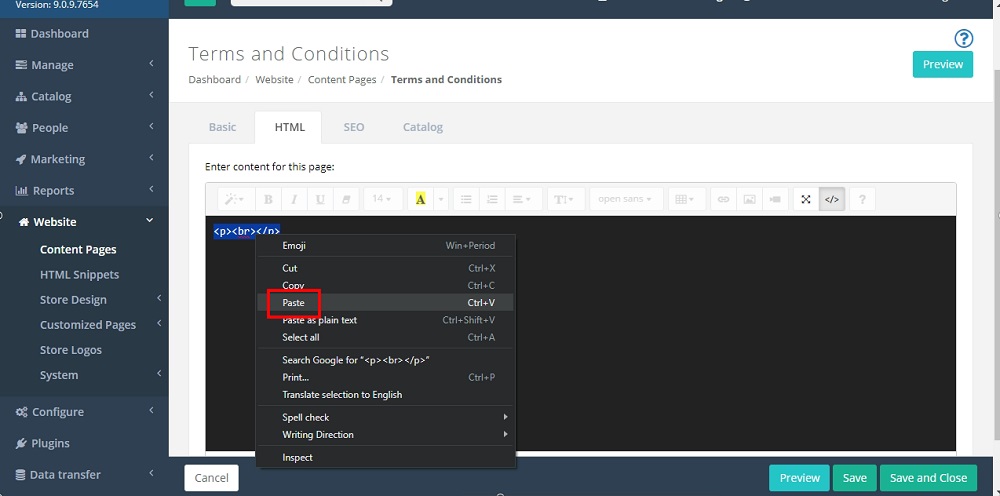Choose Select all from context menu
This screenshot has height=496, width=1000.
click(x=386, y=337)
